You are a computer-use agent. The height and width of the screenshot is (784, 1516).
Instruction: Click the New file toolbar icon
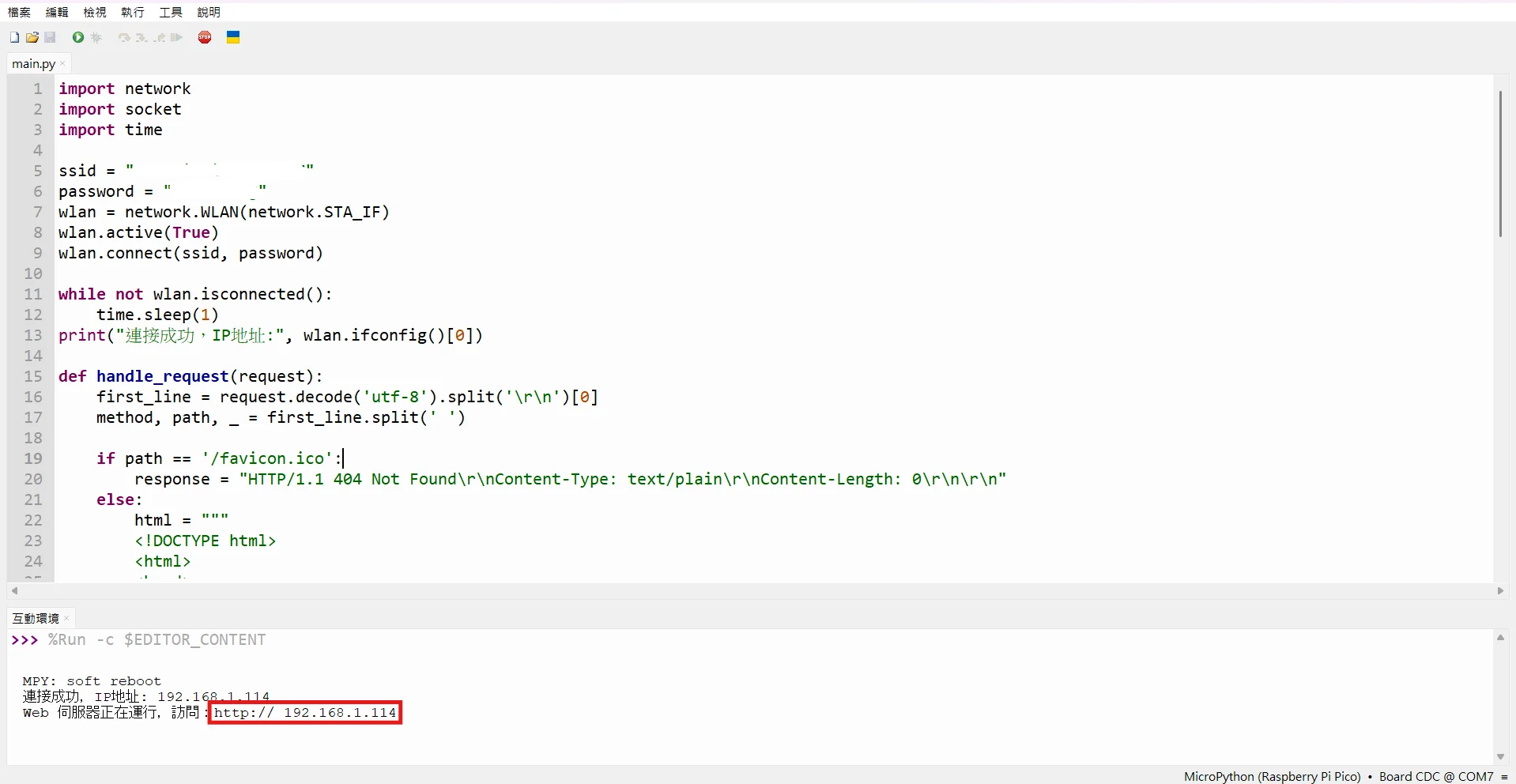click(14, 37)
